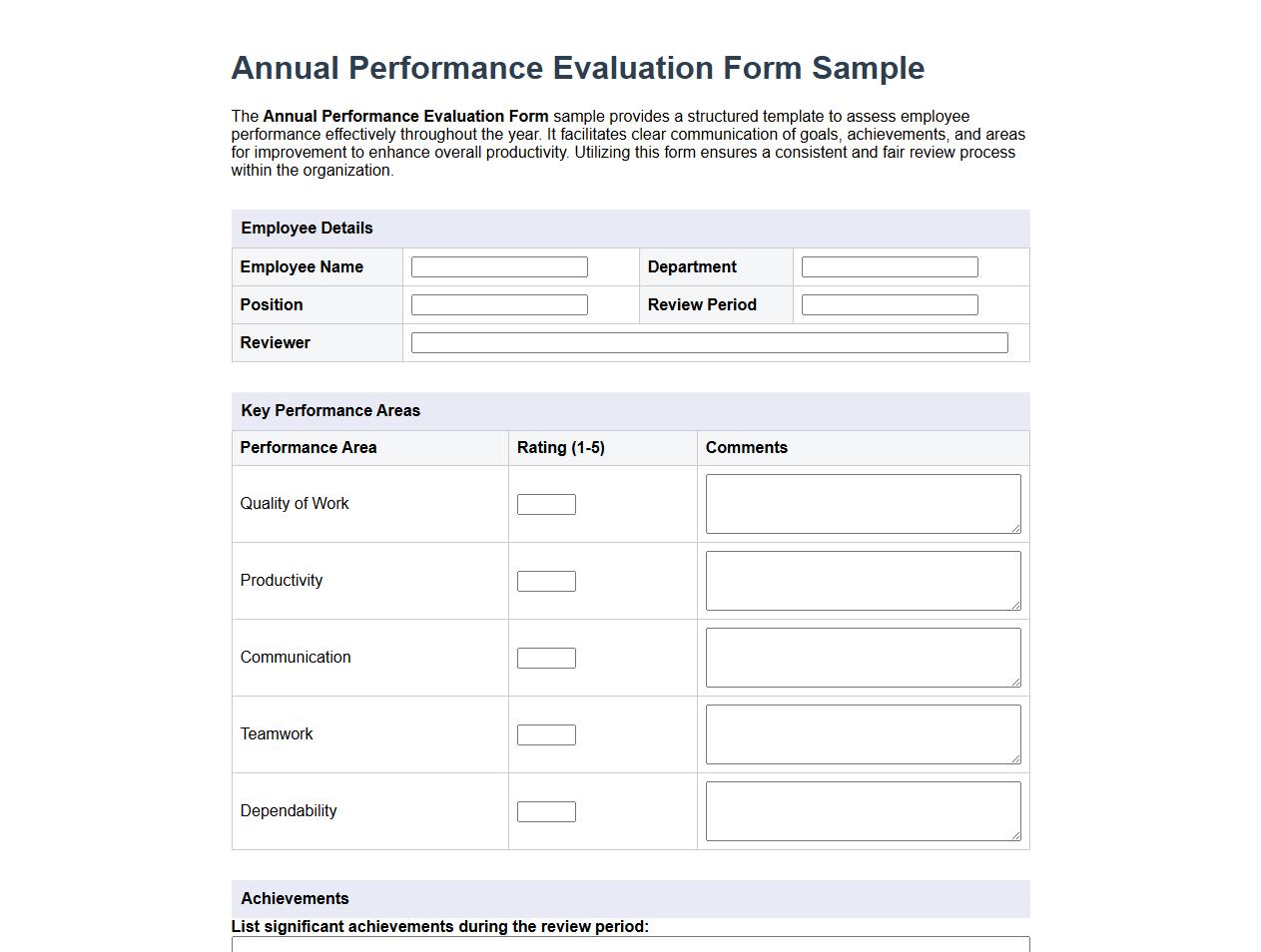Click the Department input field
This screenshot has width=1261, height=952.
click(x=888, y=266)
